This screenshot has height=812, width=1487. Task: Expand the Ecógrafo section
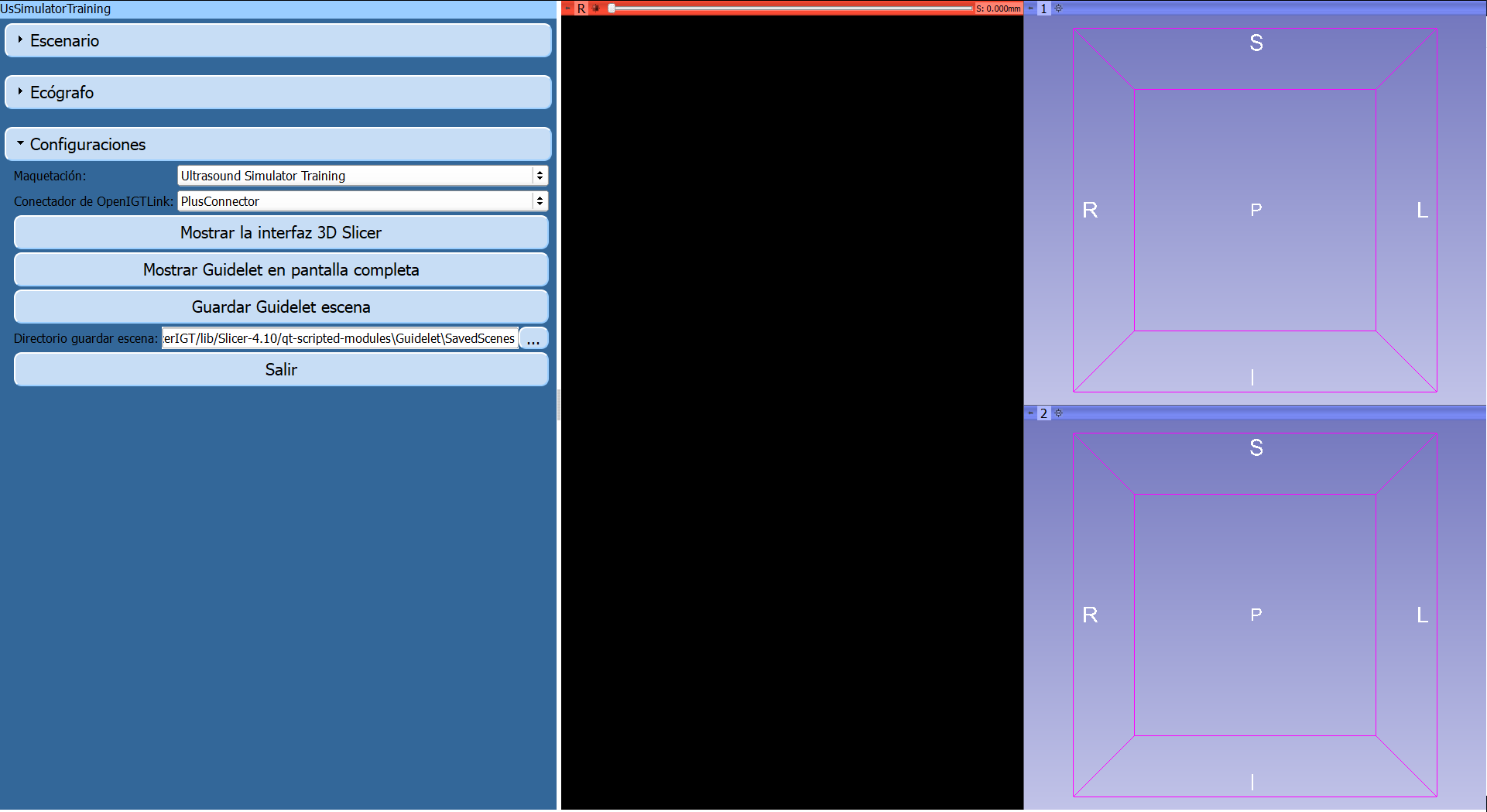click(x=278, y=92)
